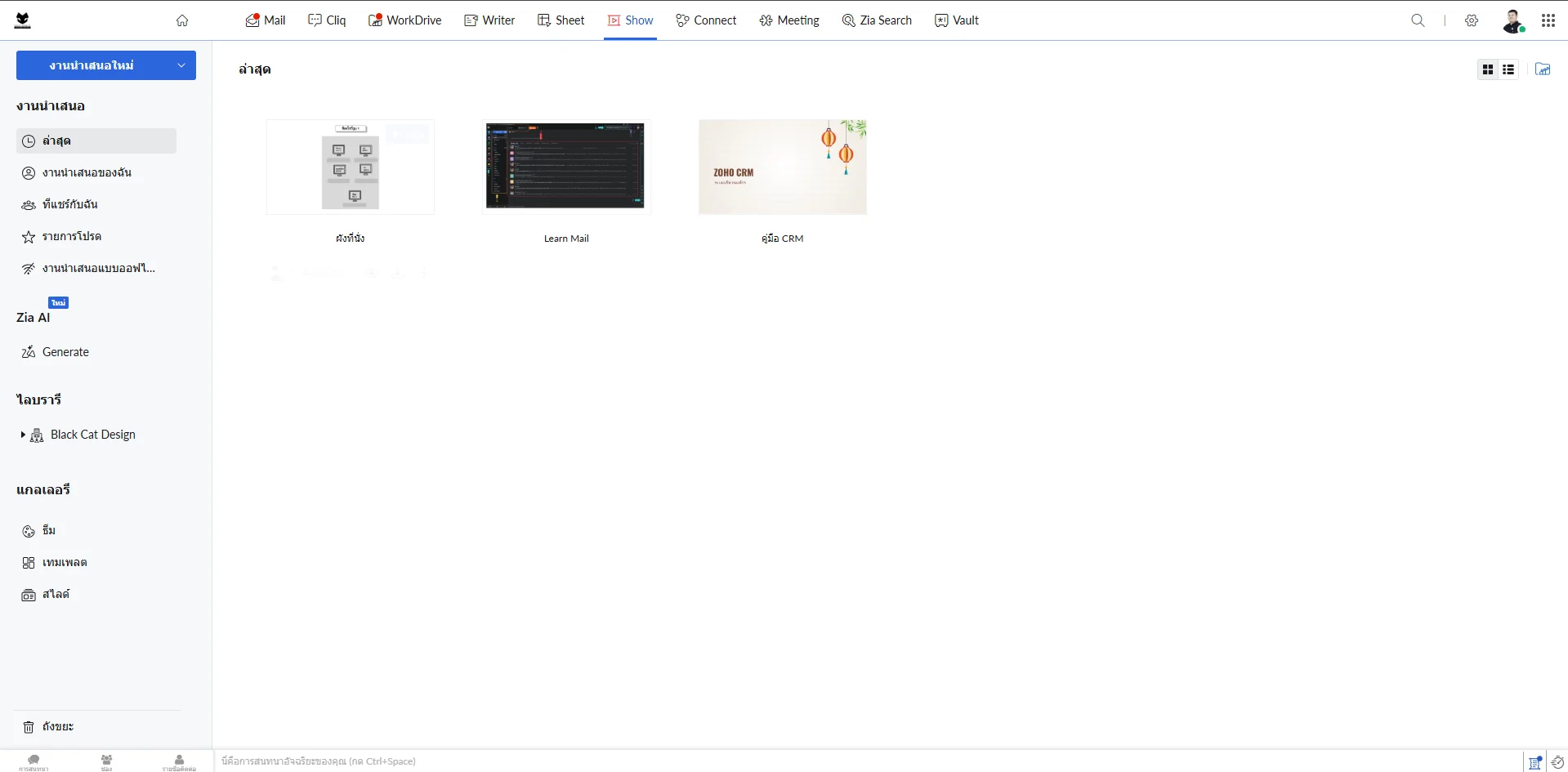The width and height of the screenshot is (1568, 772).
Task: Click the user profile avatar
Action: (x=1512, y=20)
